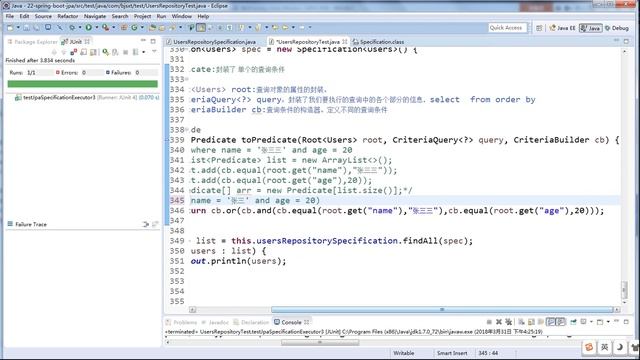Click the New Java Class green C icon
The image size is (640, 360).
[134, 27]
